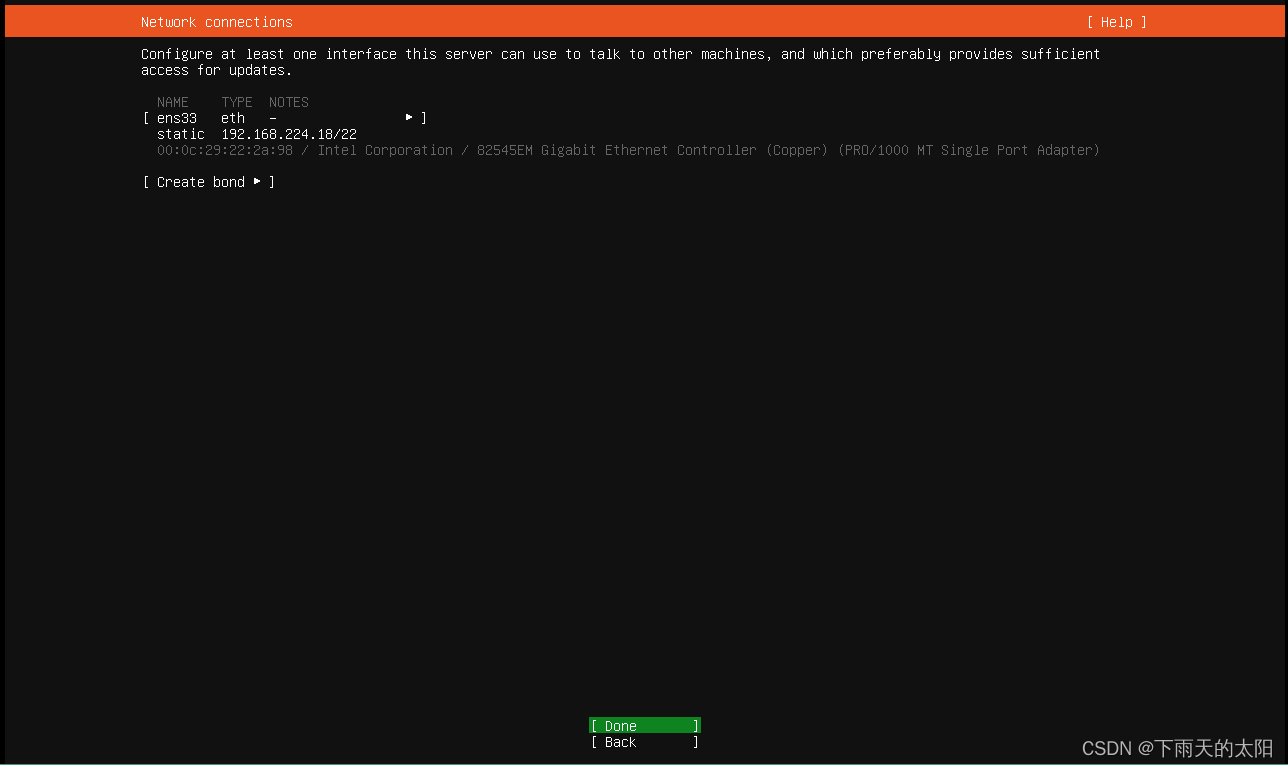Open the Create bond submenu arrow
This screenshot has height=768, width=1288.
pos(258,181)
